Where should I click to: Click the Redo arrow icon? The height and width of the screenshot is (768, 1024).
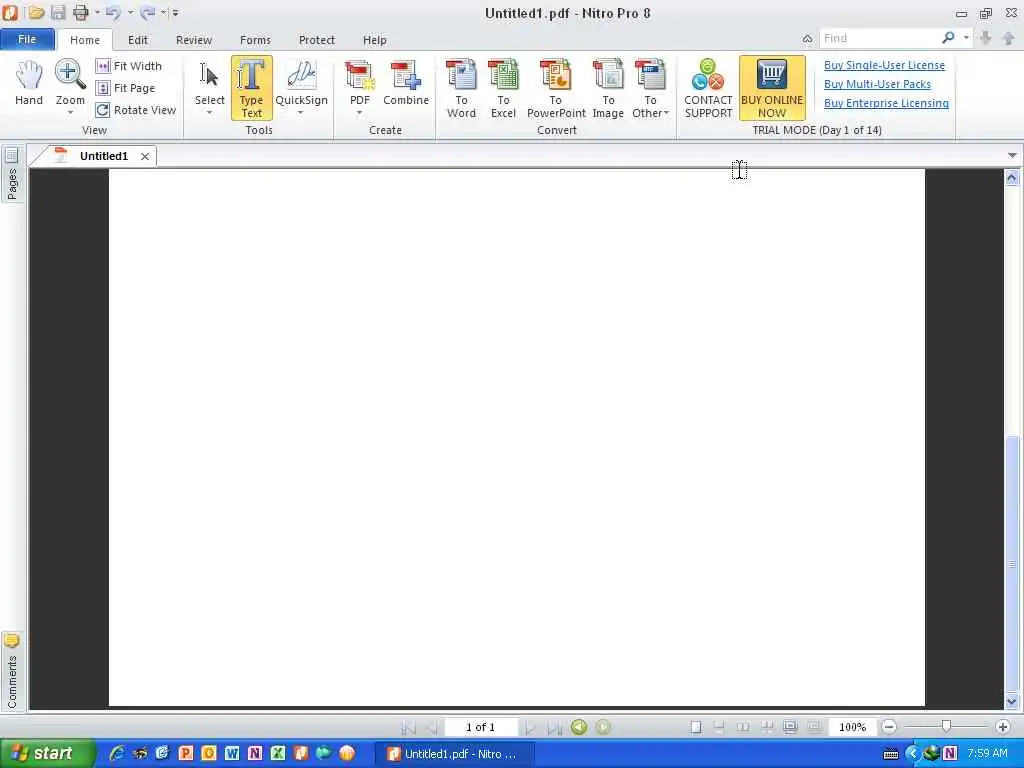tap(147, 12)
